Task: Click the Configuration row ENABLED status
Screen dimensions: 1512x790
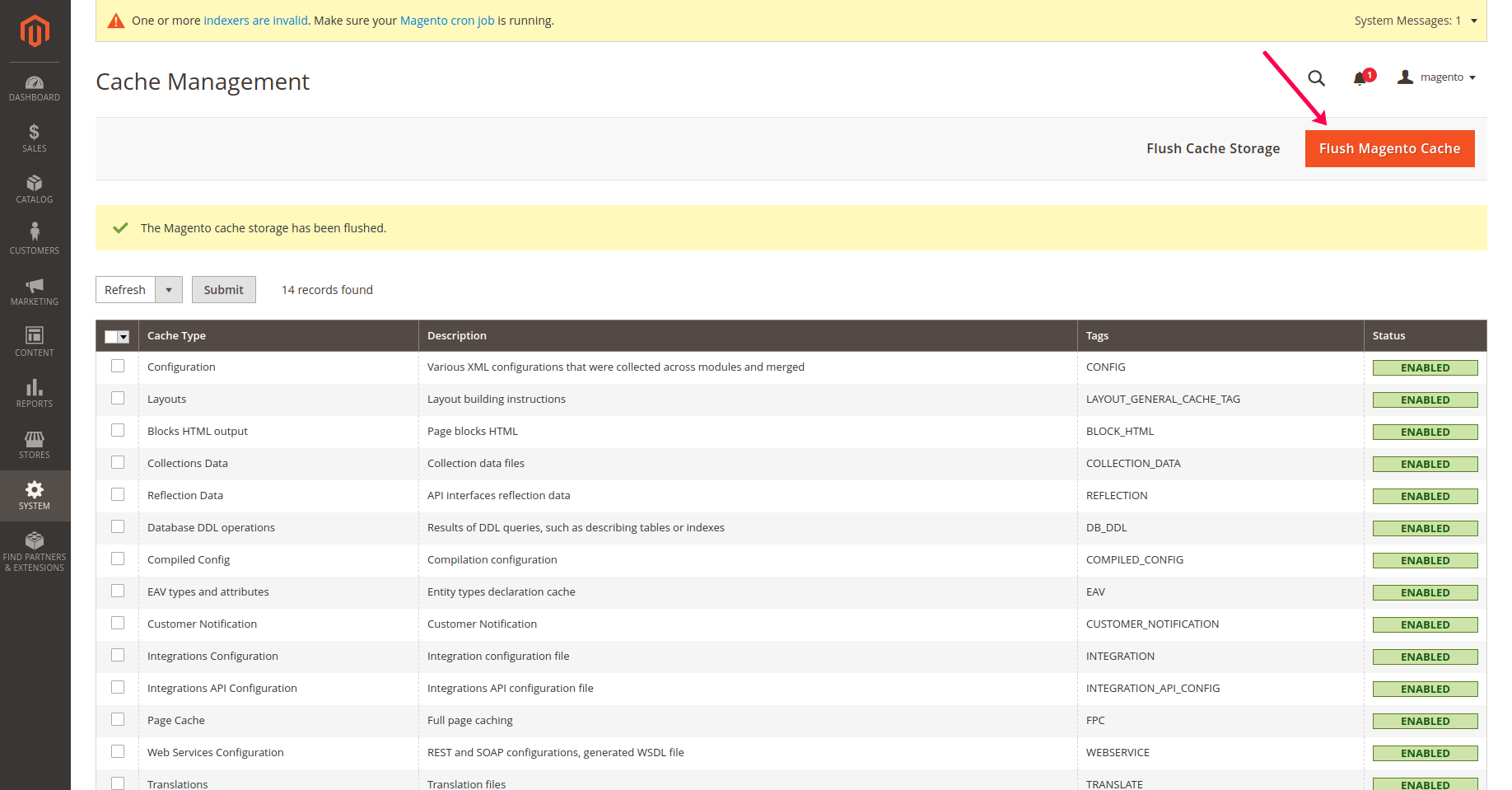Action: [1426, 367]
